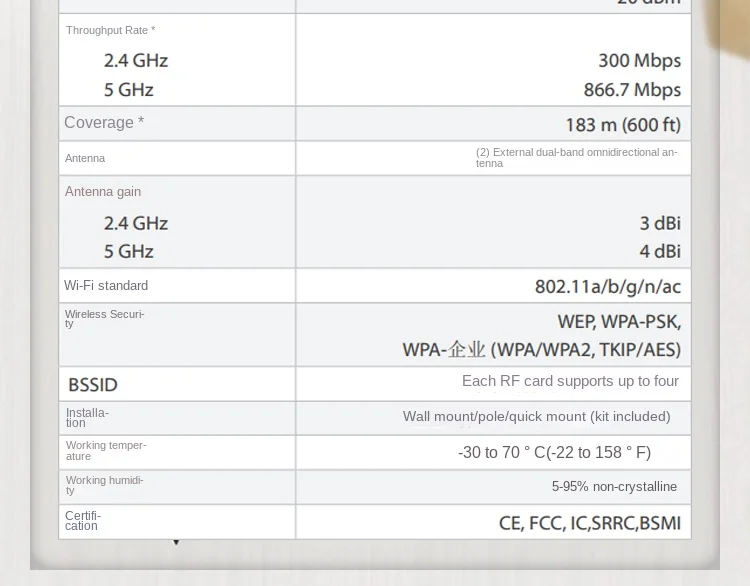Click the -30 to 70 °C temperature value
This screenshot has height=586, width=750.
(554, 453)
